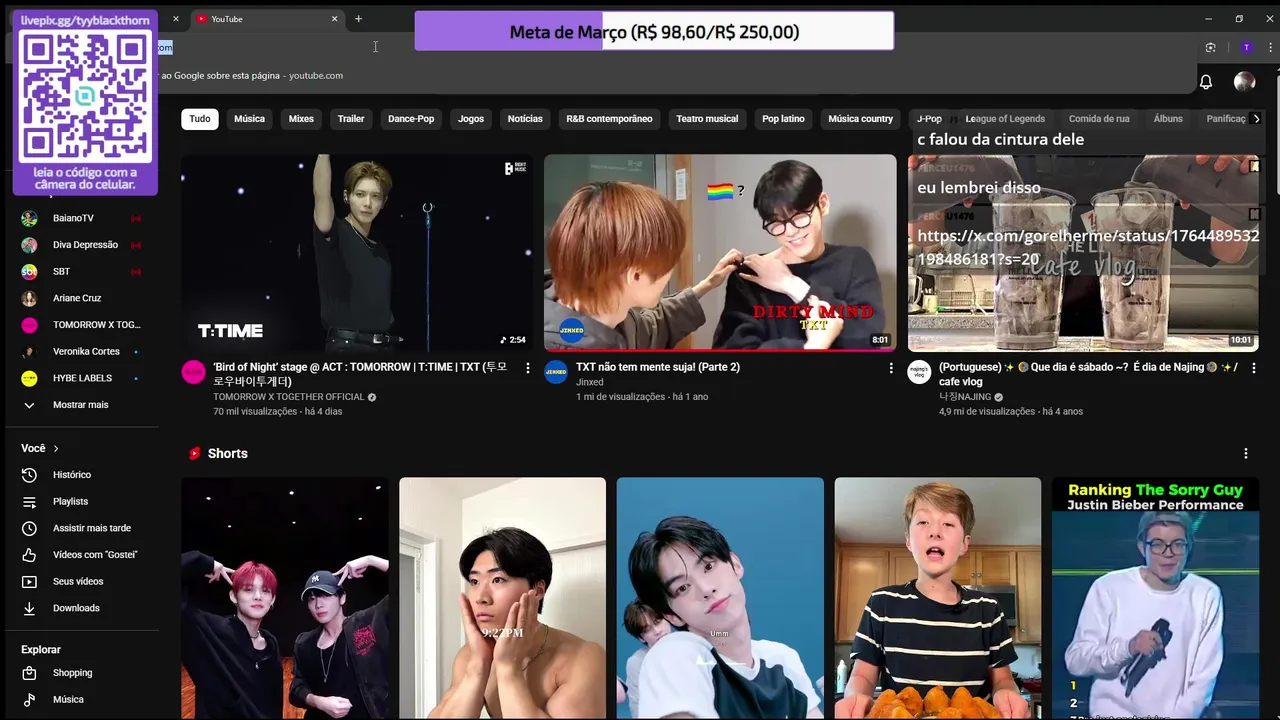Click the icon left of Chrome profile
Image resolution: width=1280 pixels, height=720 pixels.
(x=1211, y=47)
